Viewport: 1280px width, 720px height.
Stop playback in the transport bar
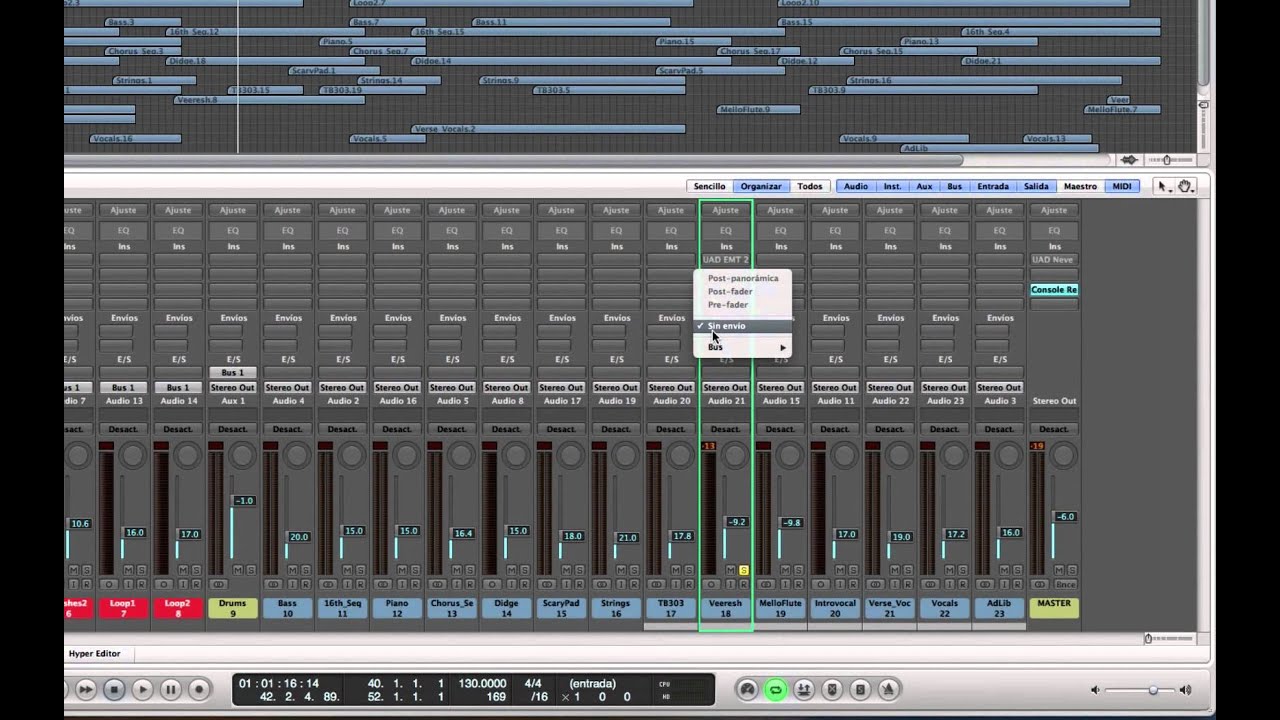pos(114,689)
